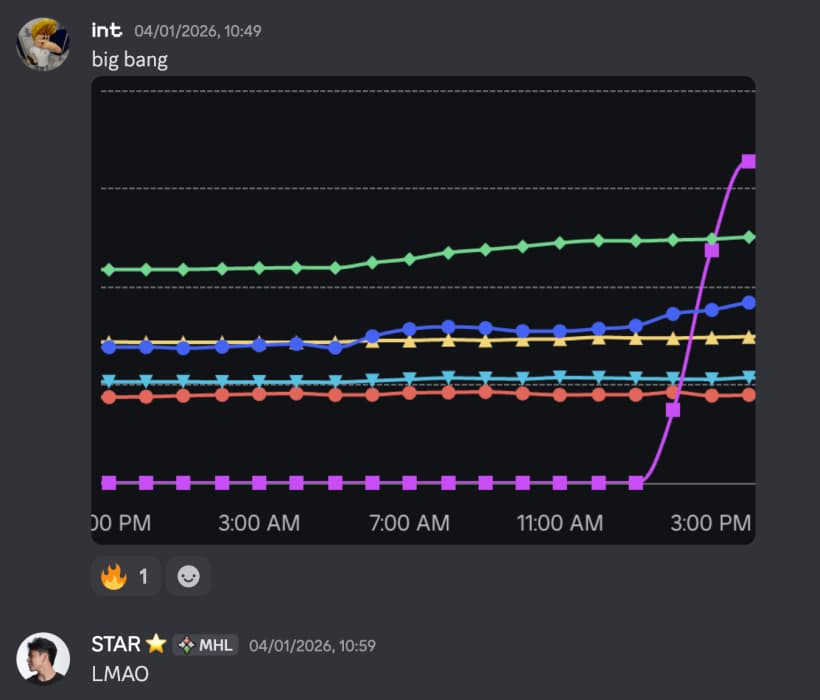This screenshot has height=700, width=820.
Task: Click the MHL server tag badge
Action: click(x=205, y=645)
